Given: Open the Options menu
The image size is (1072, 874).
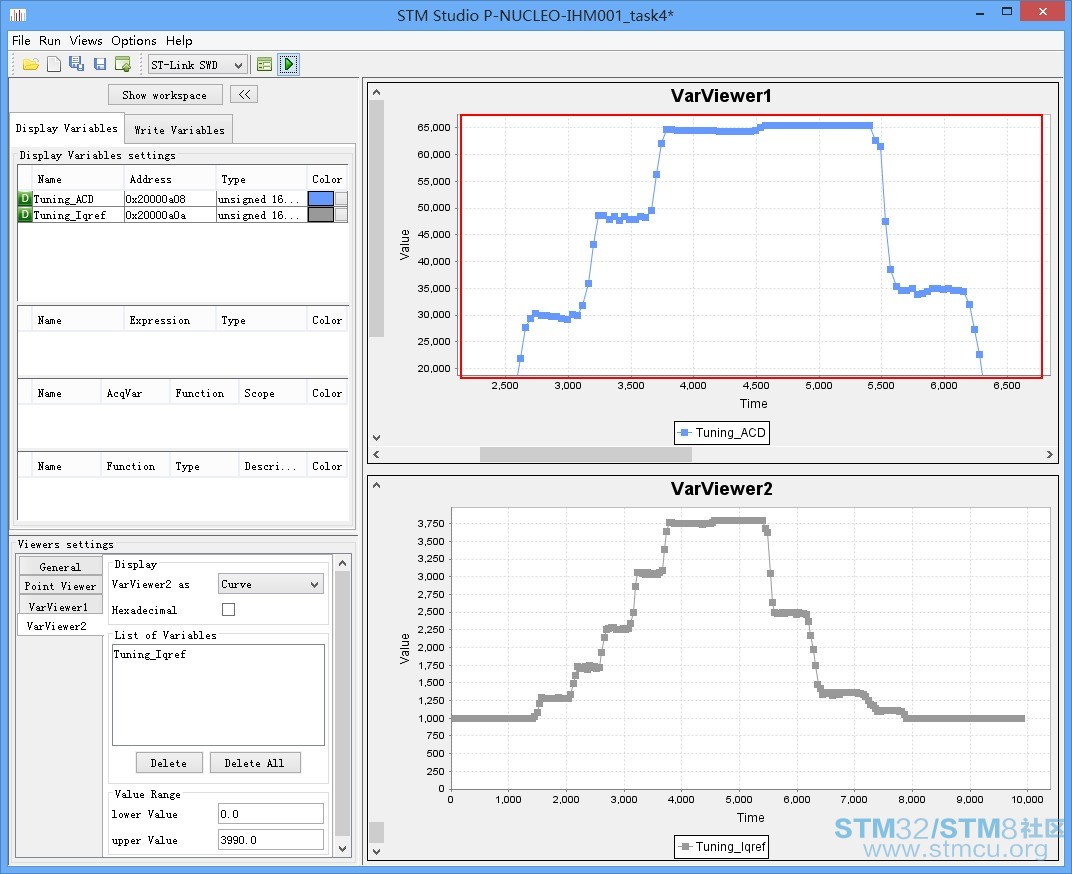Looking at the screenshot, I should coord(134,40).
